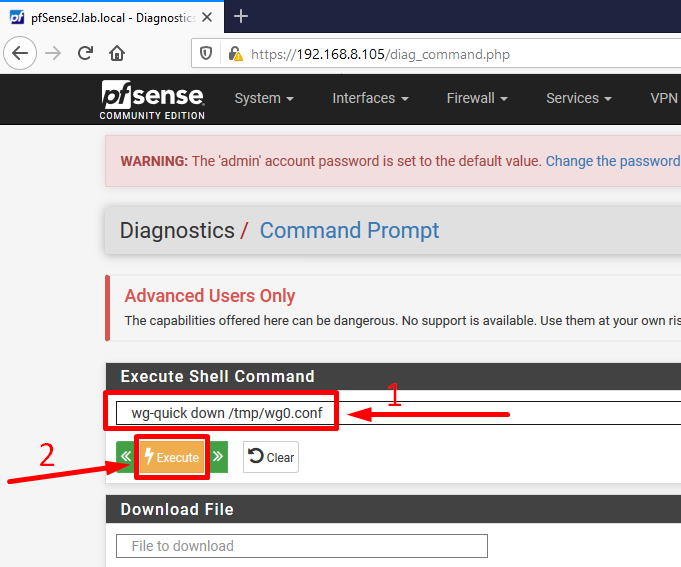
Task: Recall next command with right double-arrow
Action: [218, 457]
